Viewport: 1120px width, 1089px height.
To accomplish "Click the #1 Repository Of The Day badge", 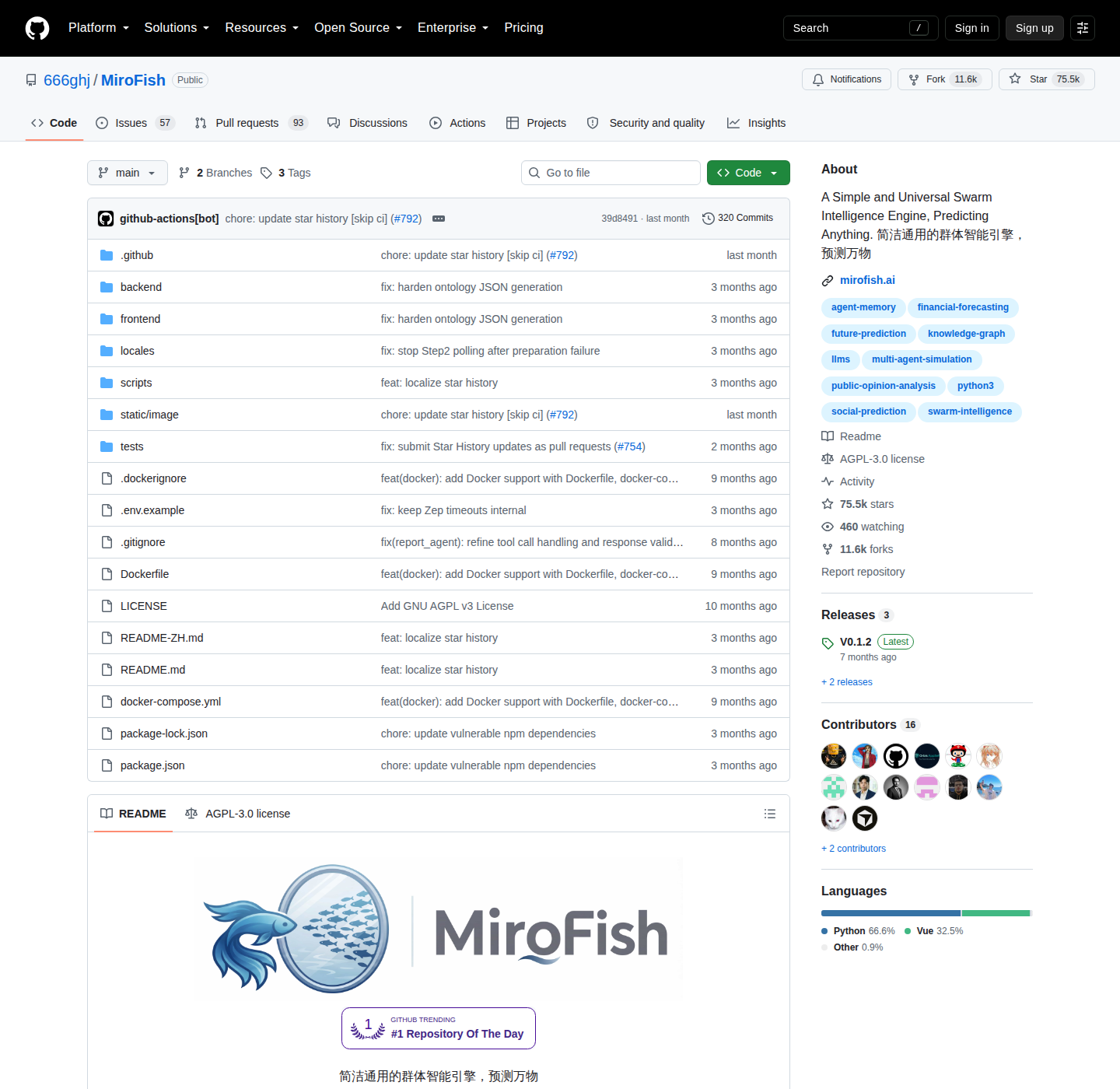I will pos(439,1028).
